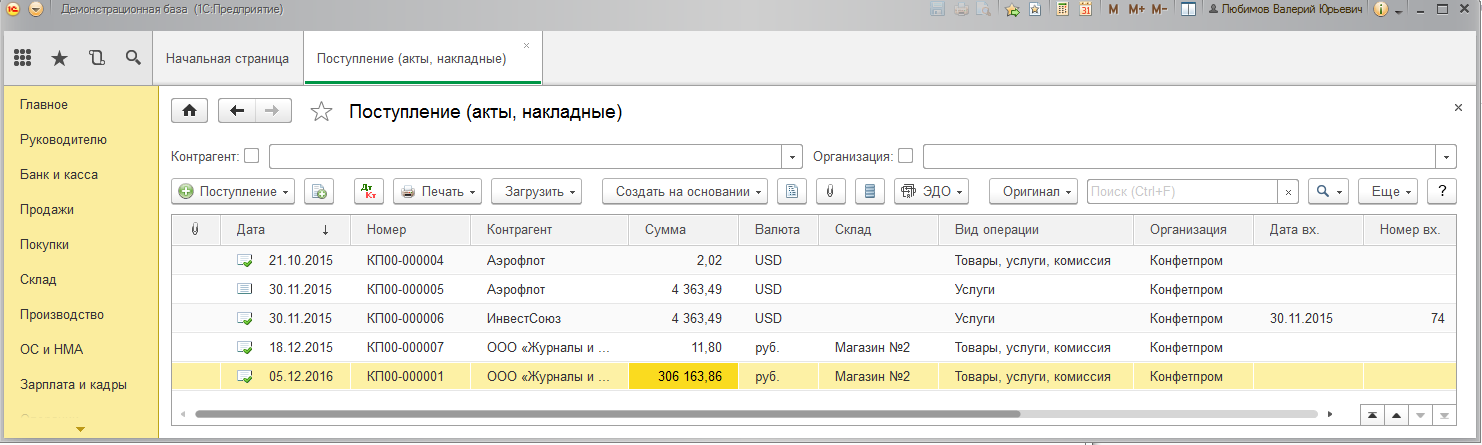1482x445 pixels.
Task: Open Favorites star in top panel
Action: 59,58
